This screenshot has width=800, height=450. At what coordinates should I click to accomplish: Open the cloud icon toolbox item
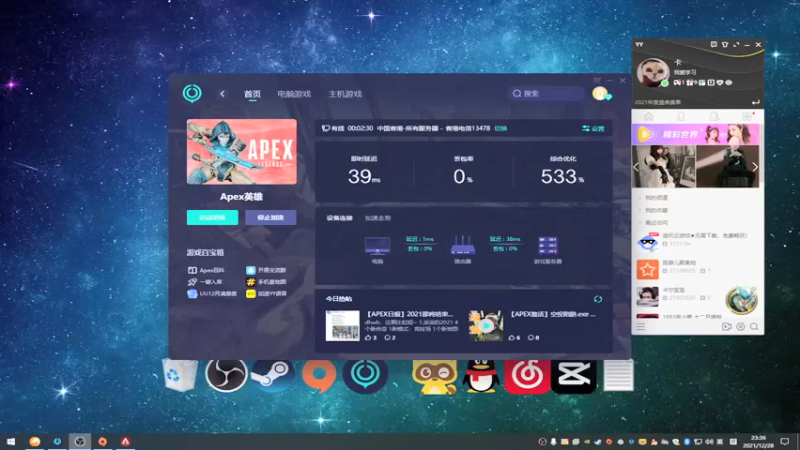266,270
